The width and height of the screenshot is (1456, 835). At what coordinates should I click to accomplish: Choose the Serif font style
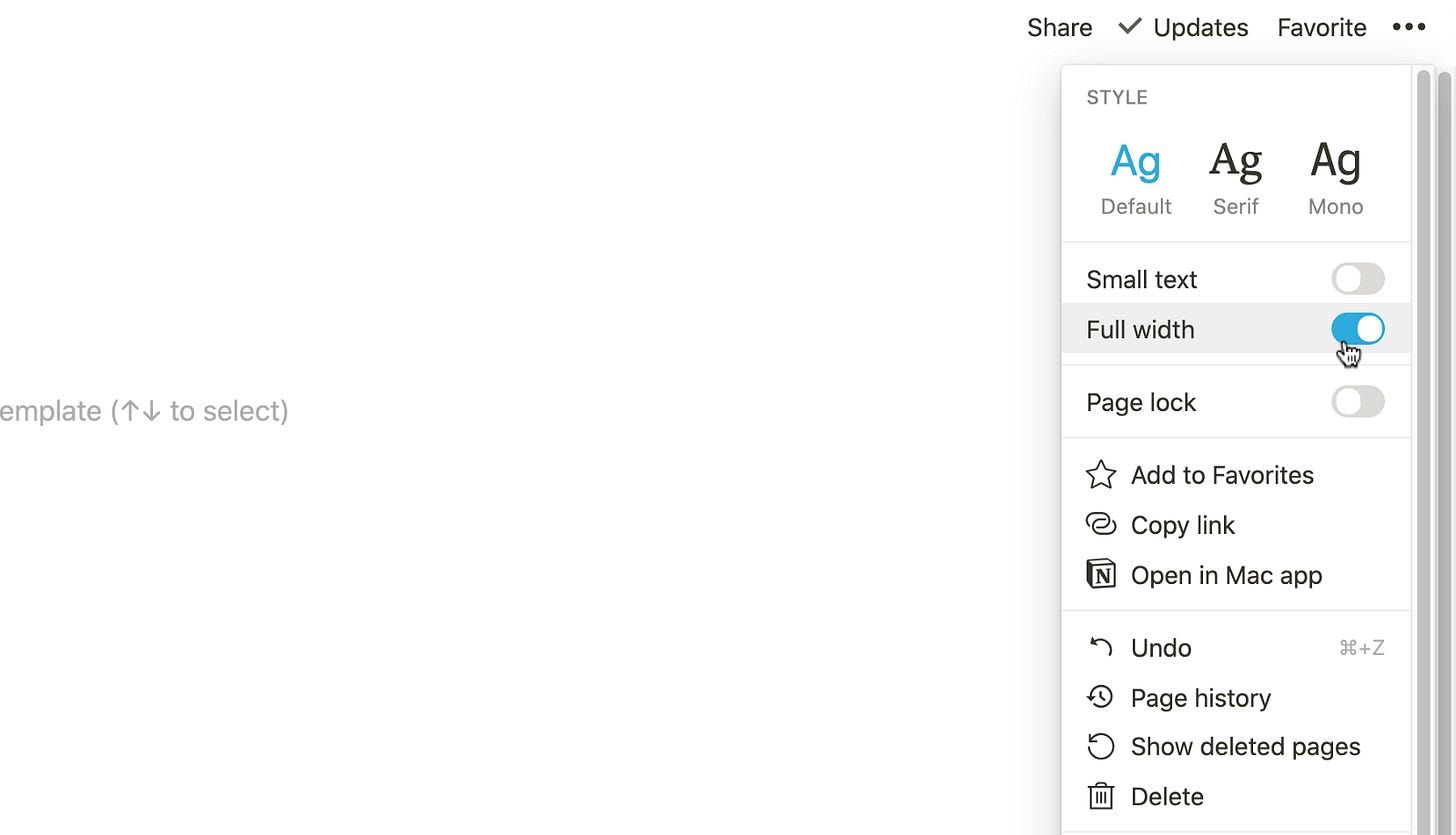(x=1236, y=178)
